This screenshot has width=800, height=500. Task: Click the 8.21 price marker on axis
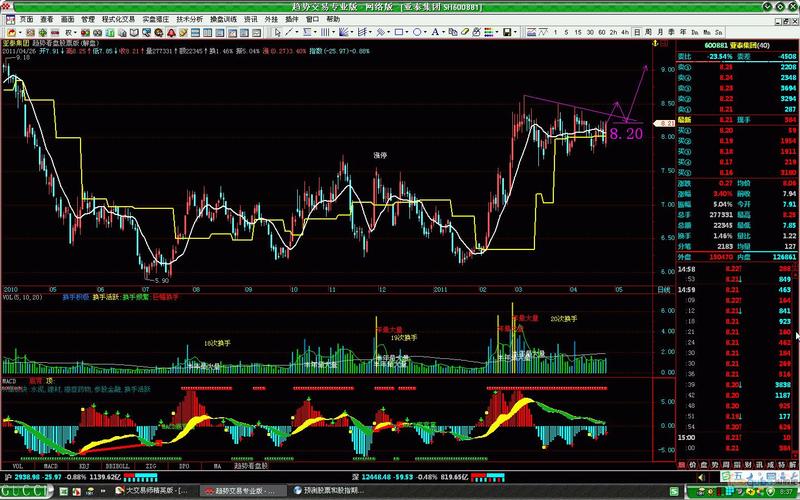point(665,123)
